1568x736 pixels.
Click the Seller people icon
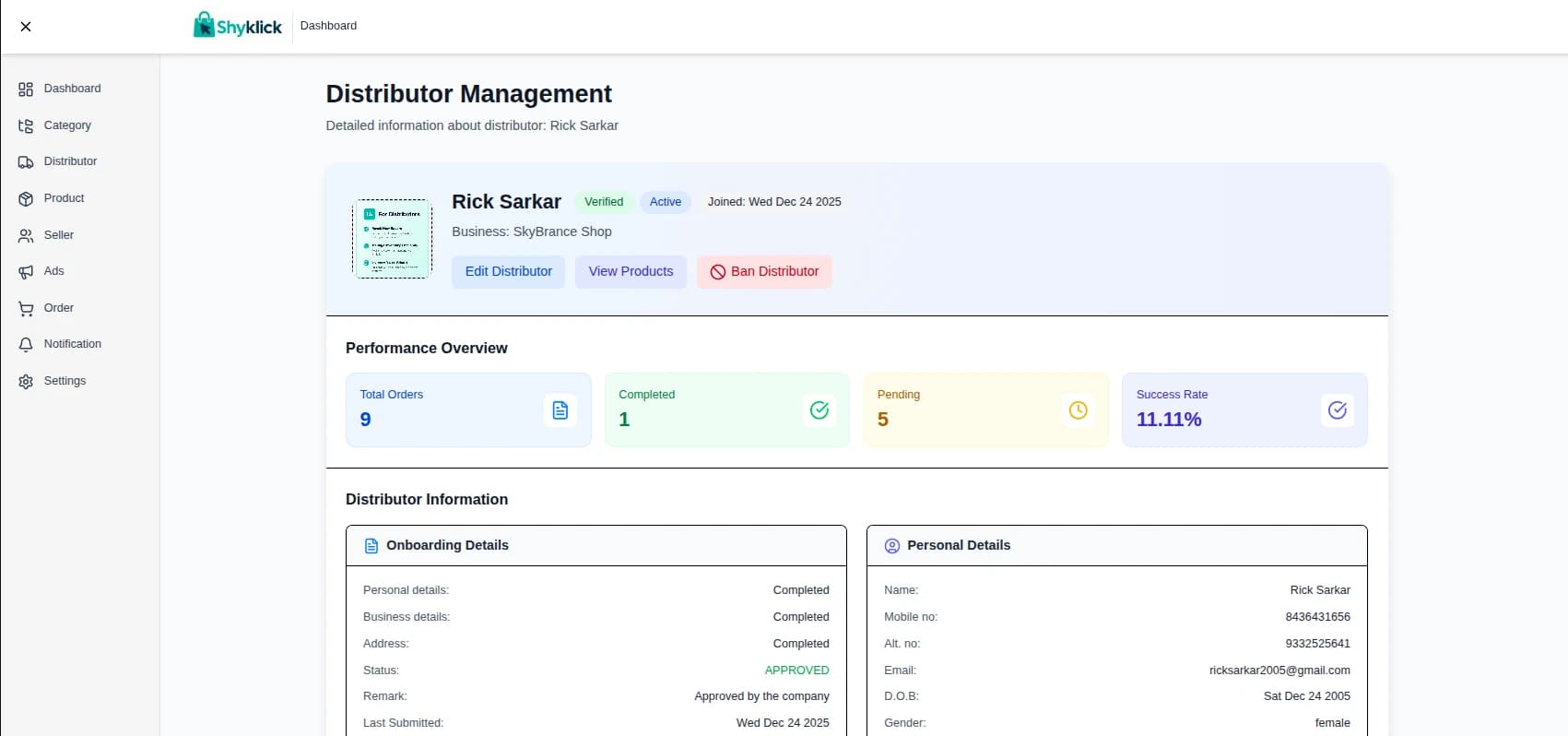26,235
